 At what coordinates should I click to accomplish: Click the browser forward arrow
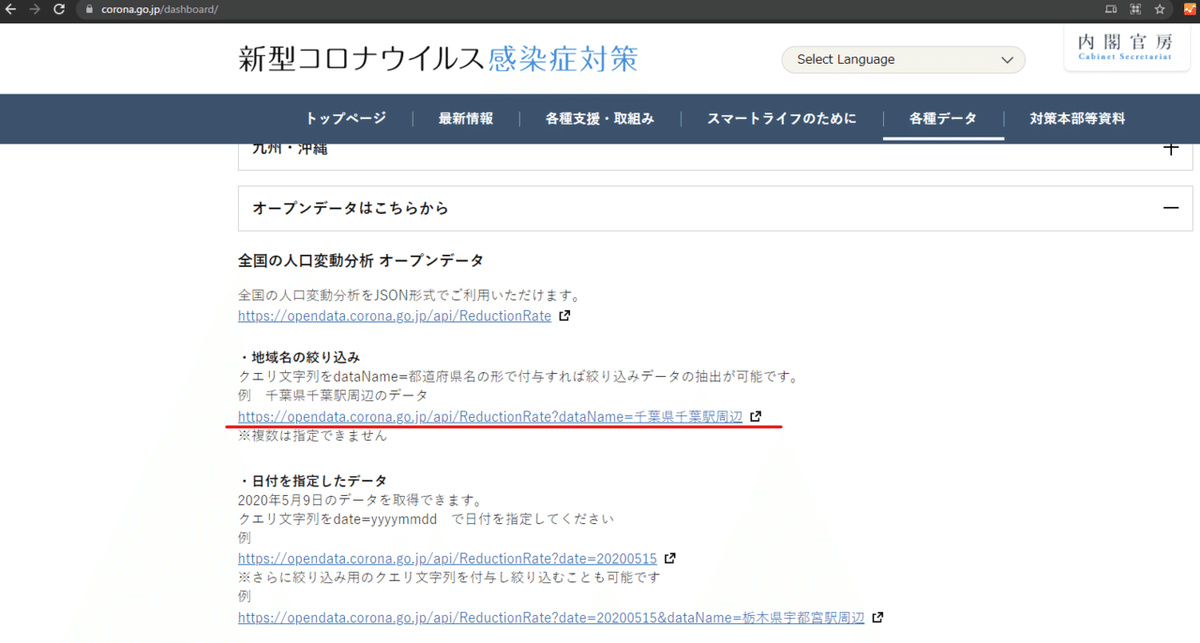35,9
